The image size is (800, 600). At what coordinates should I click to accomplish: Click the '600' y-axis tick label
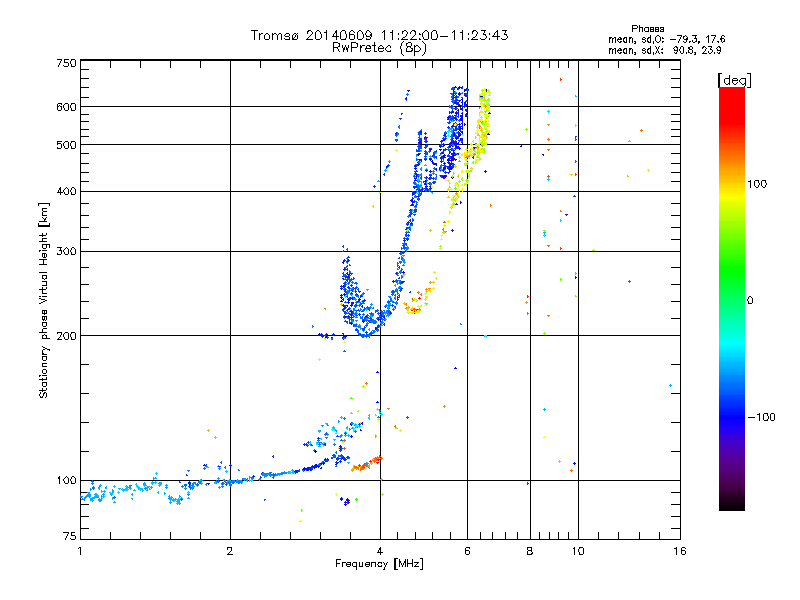coord(67,107)
